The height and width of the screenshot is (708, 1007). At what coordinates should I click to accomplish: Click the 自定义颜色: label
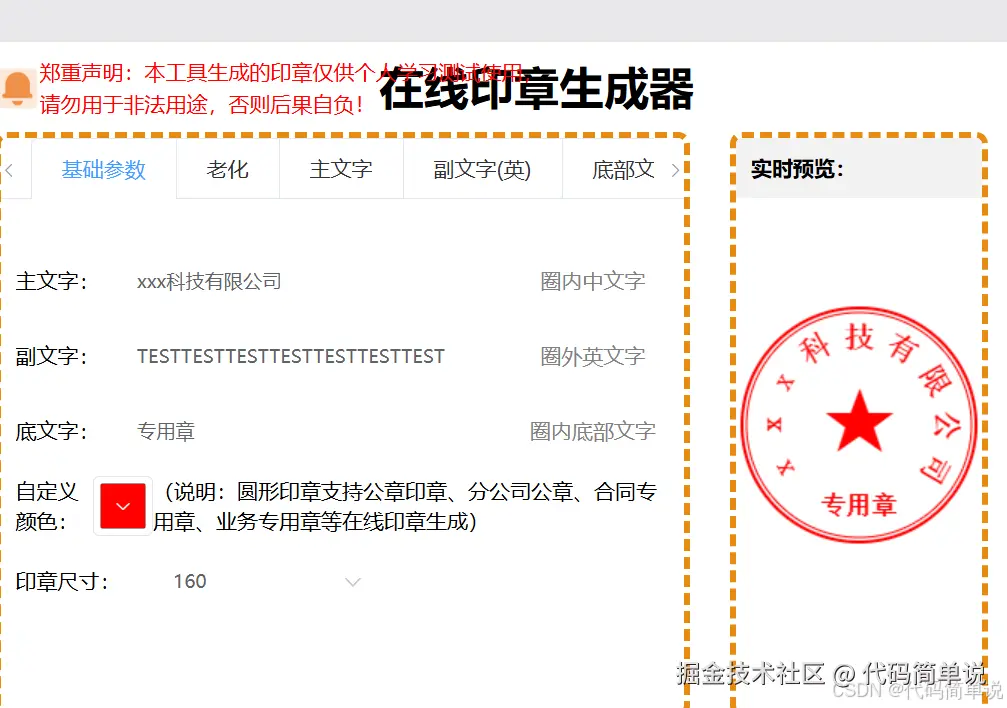47,506
